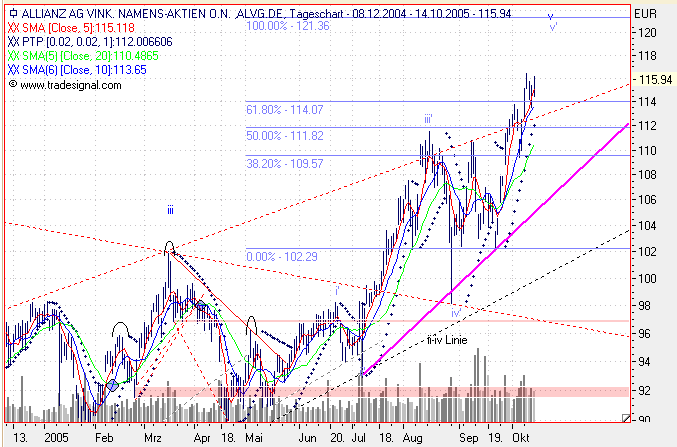Click the 2005 label on the date axis
This screenshot has height=447, width=677.
[56, 437]
